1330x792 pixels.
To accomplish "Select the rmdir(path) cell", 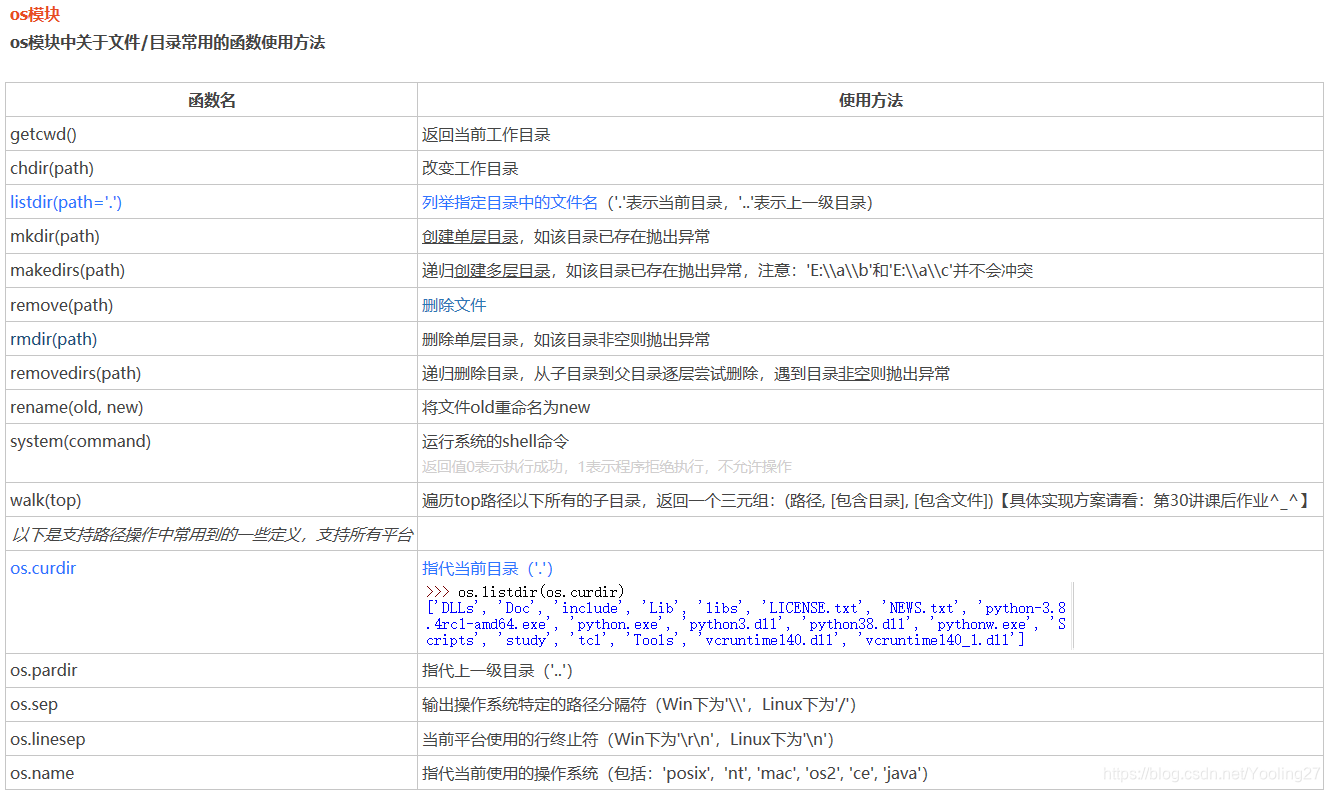I will click(212, 338).
